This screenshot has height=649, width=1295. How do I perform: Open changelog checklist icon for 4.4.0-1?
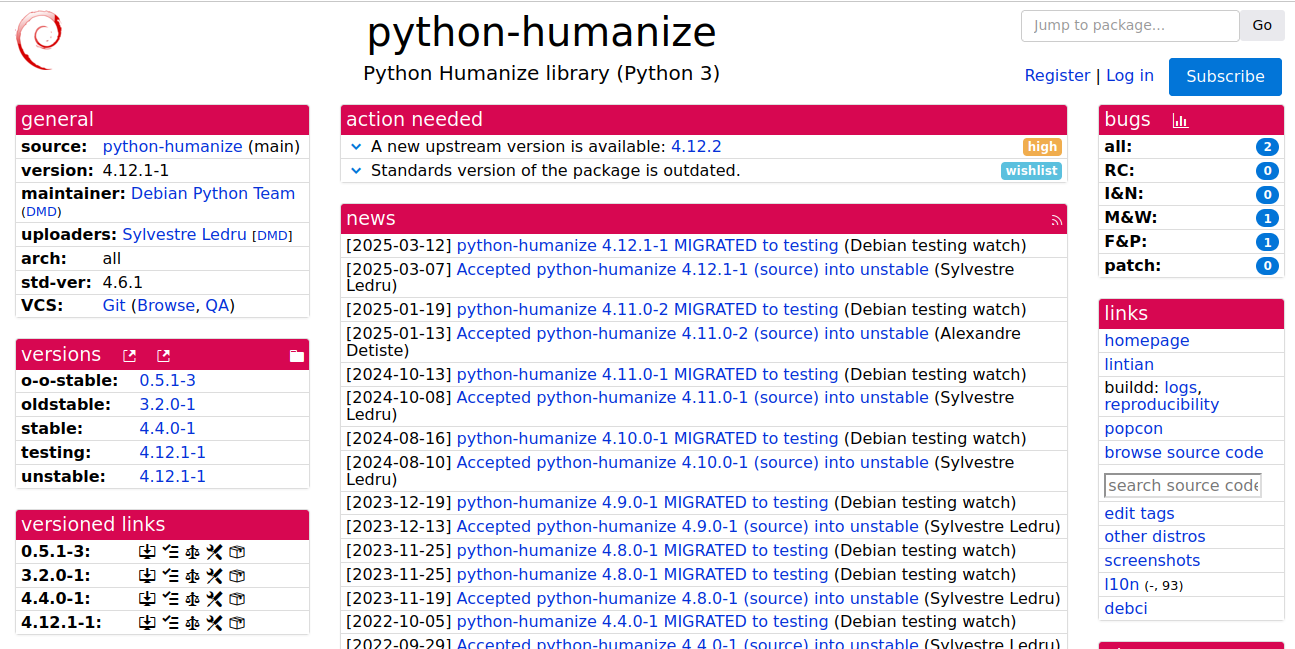pos(170,599)
